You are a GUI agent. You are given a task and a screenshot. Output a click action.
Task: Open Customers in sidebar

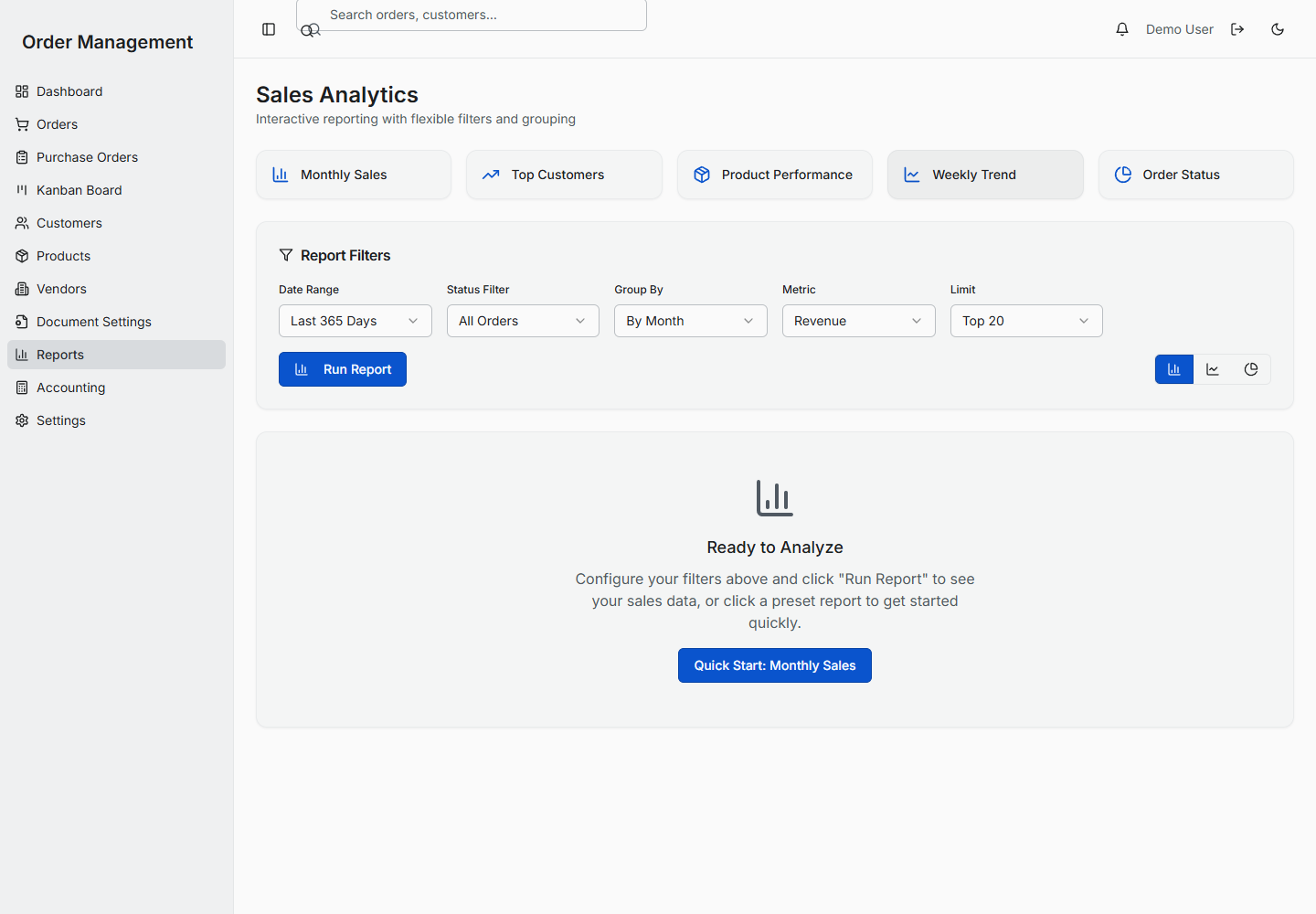coord(116,223)
